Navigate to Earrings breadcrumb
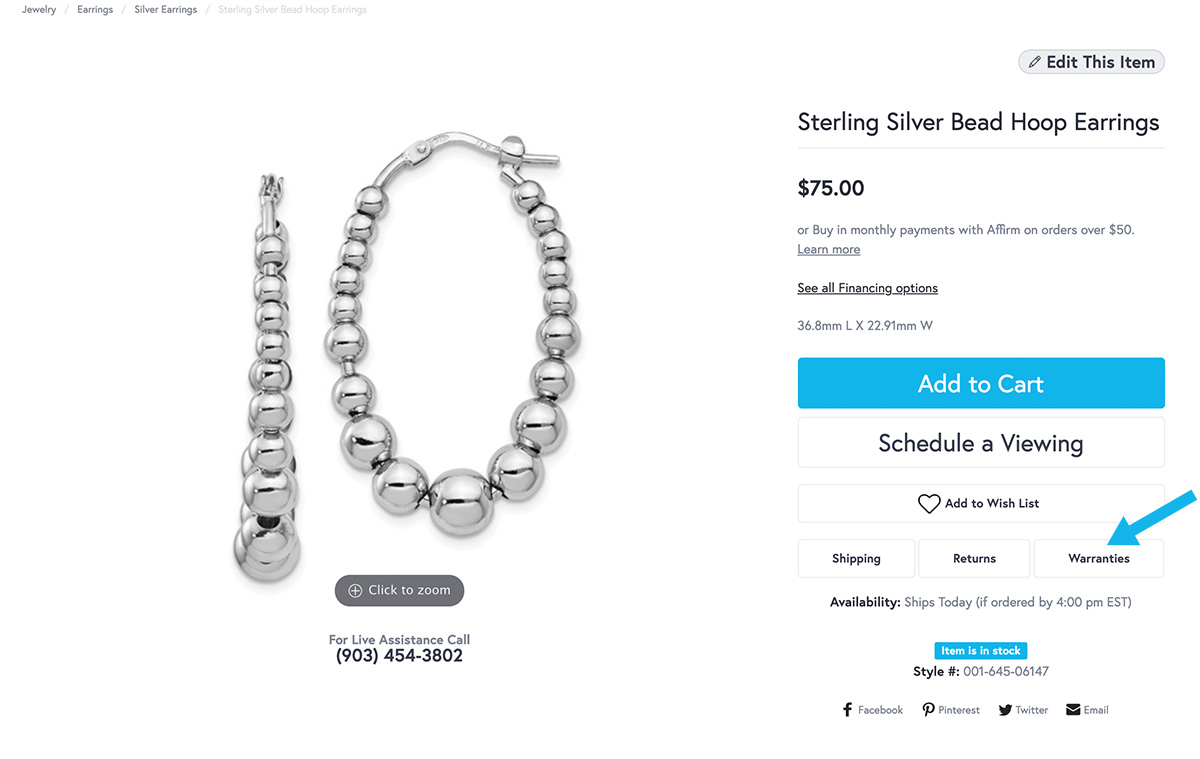The height and width of the screenshot is (759, 1200). coord(95,10)
